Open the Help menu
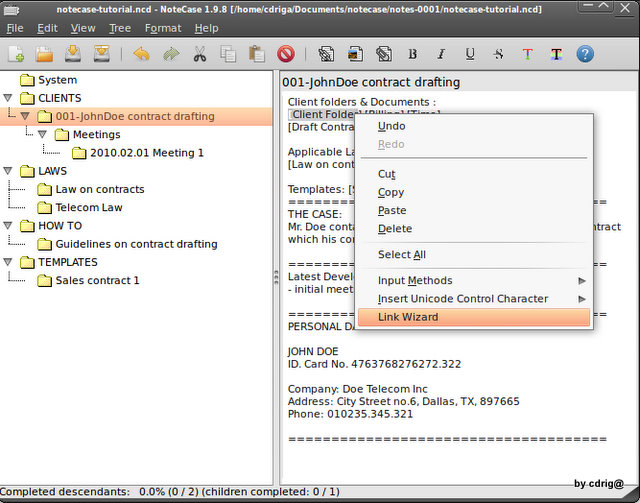 [206, 28]
